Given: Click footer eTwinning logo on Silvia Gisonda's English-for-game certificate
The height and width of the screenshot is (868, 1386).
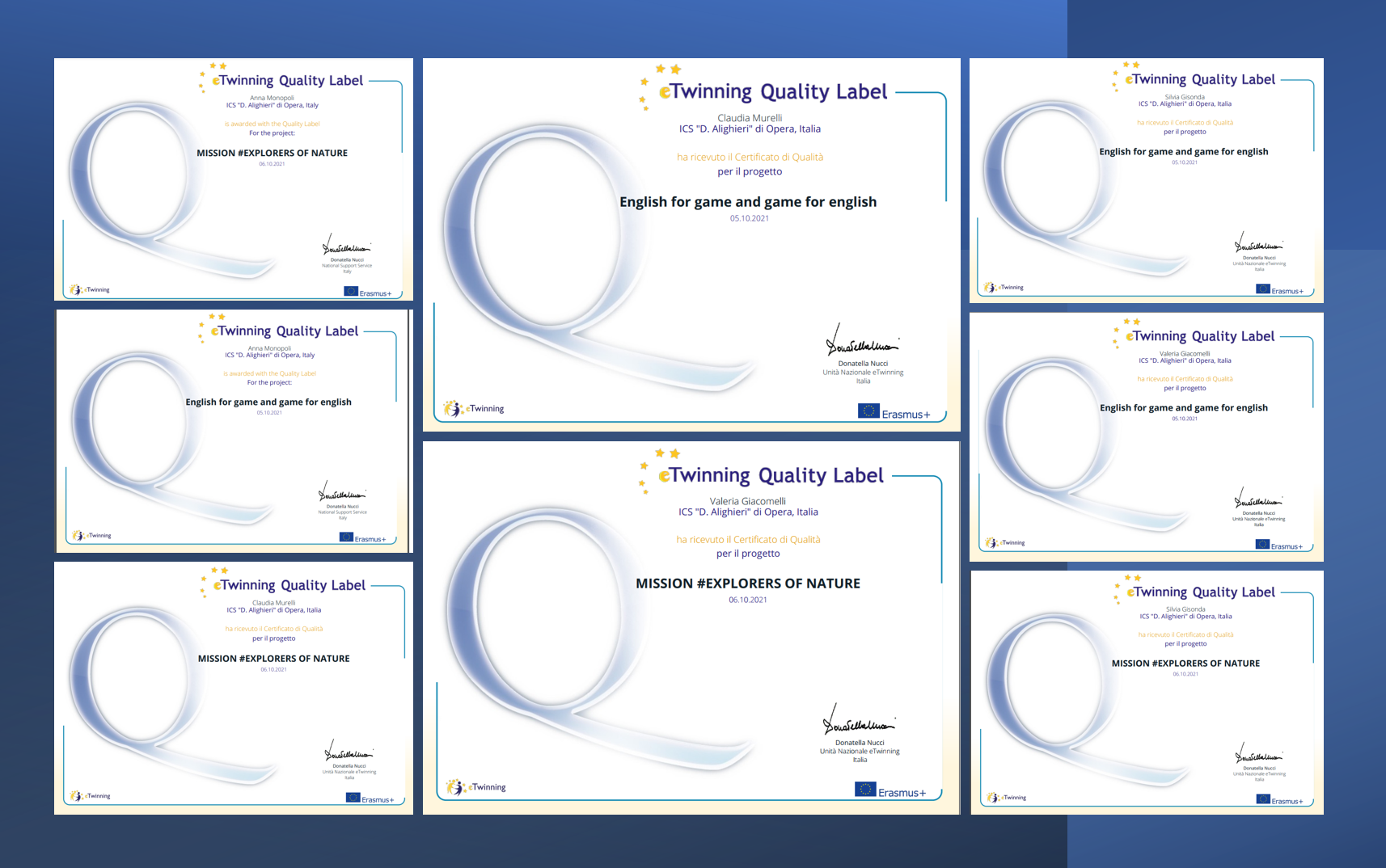Looking at the screenshot, I should (x=1004, y=287).
